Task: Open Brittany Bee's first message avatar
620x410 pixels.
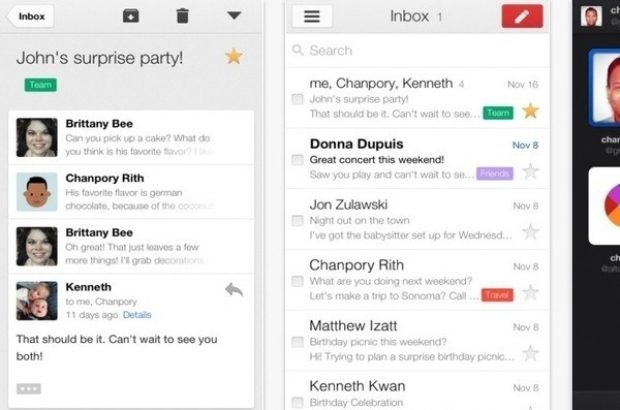Action: [x=36, y=137]
